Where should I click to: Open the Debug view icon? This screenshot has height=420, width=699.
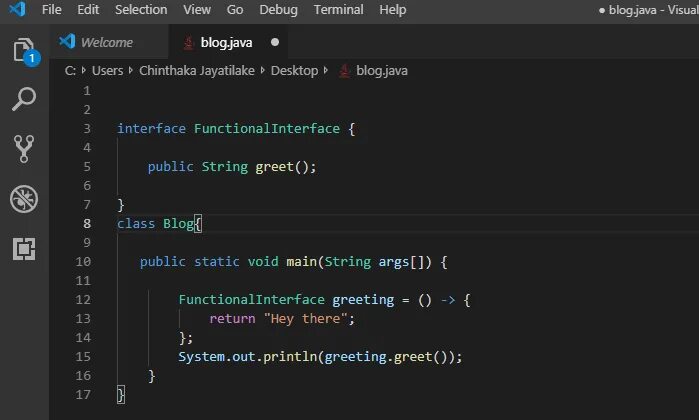tap(24, 199)
